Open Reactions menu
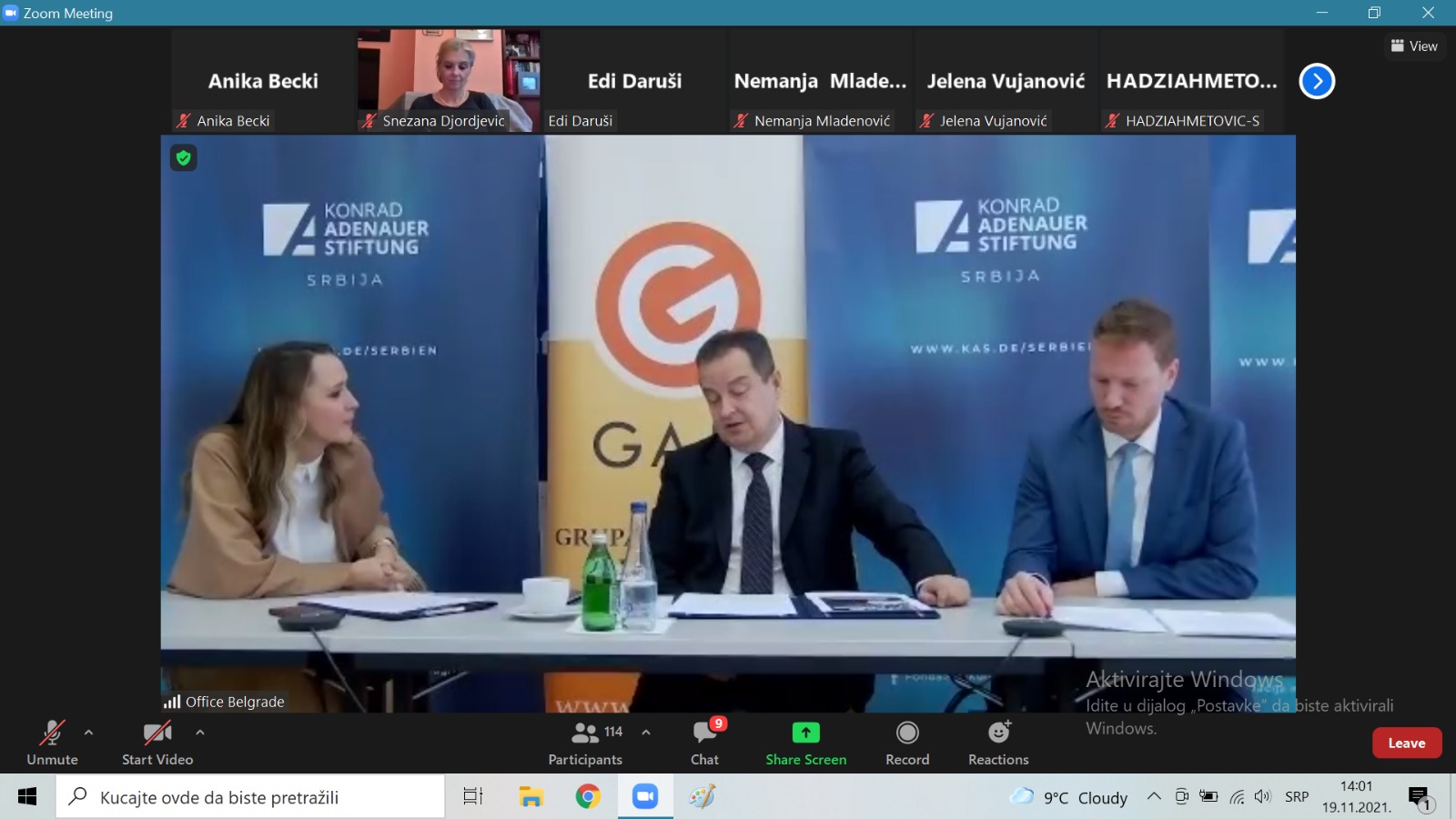Viewport: 1456px width, 819px height. (x=998, y=743)
